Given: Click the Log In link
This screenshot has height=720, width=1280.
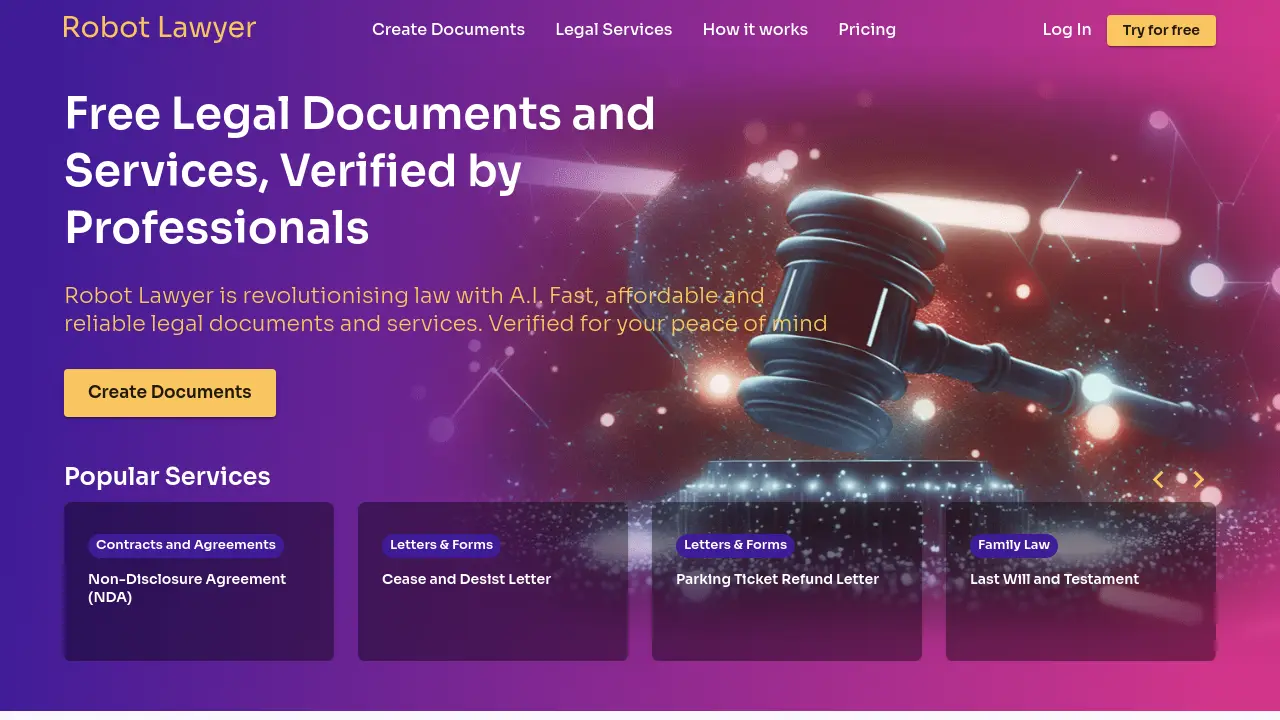Looking at the screenshot, I should coord(1066,29).
